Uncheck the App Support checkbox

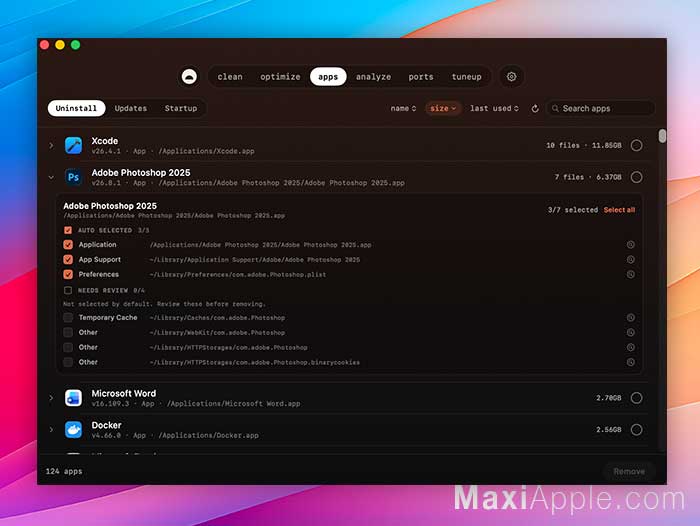click(x=68, y=259)
